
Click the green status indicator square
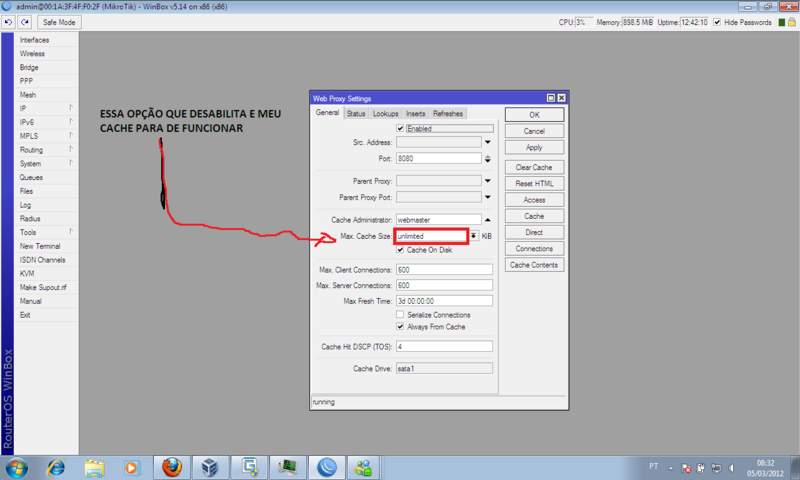[x=782, y=22]
